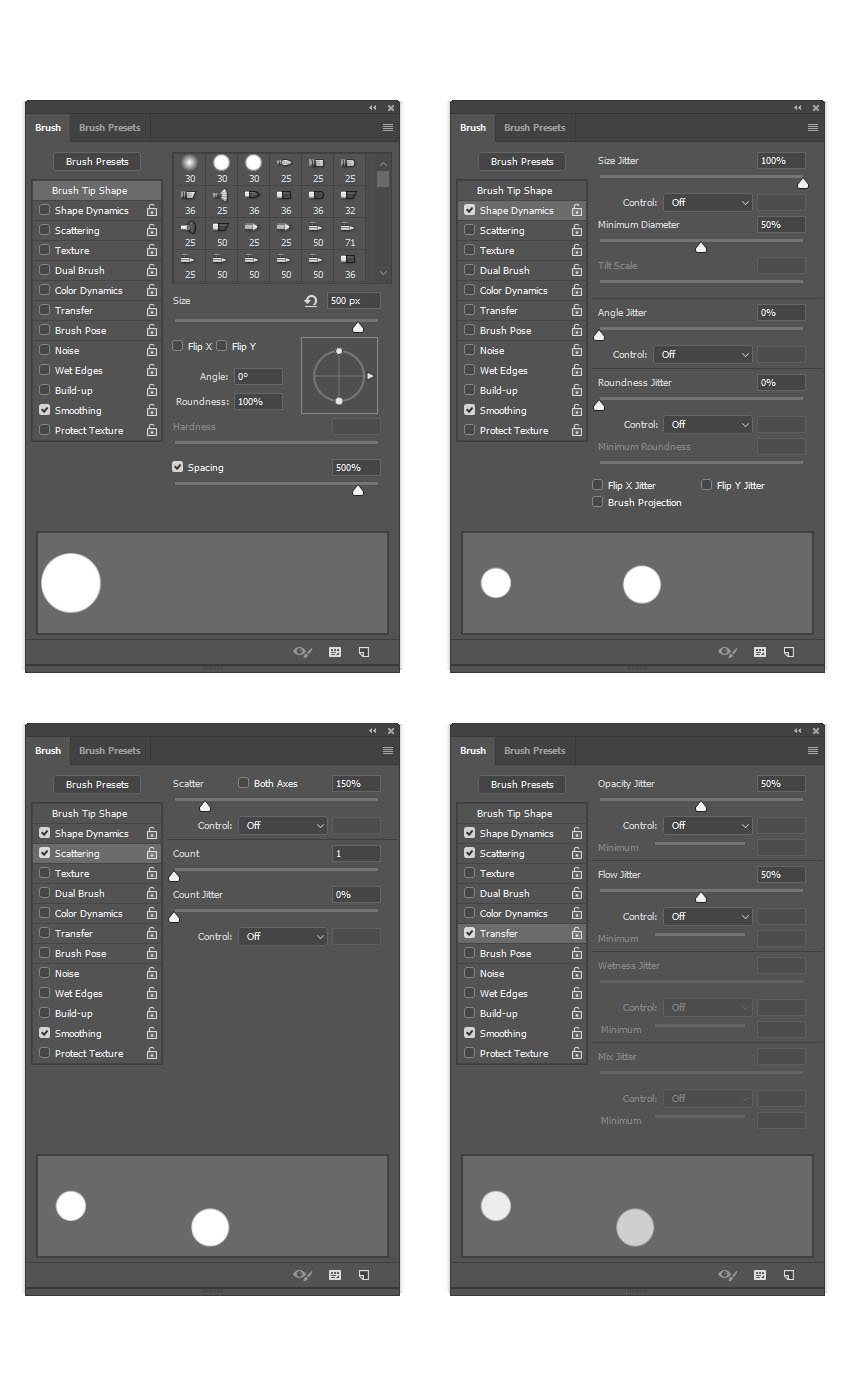The image size is (850, 1396).
Task: Enable the Flip X checkbox
Action: point(178,346)
